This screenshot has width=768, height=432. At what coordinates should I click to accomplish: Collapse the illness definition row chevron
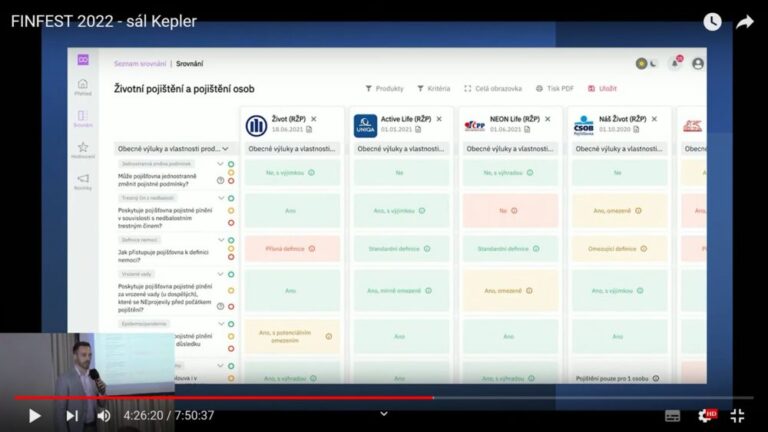pos(221,240)
